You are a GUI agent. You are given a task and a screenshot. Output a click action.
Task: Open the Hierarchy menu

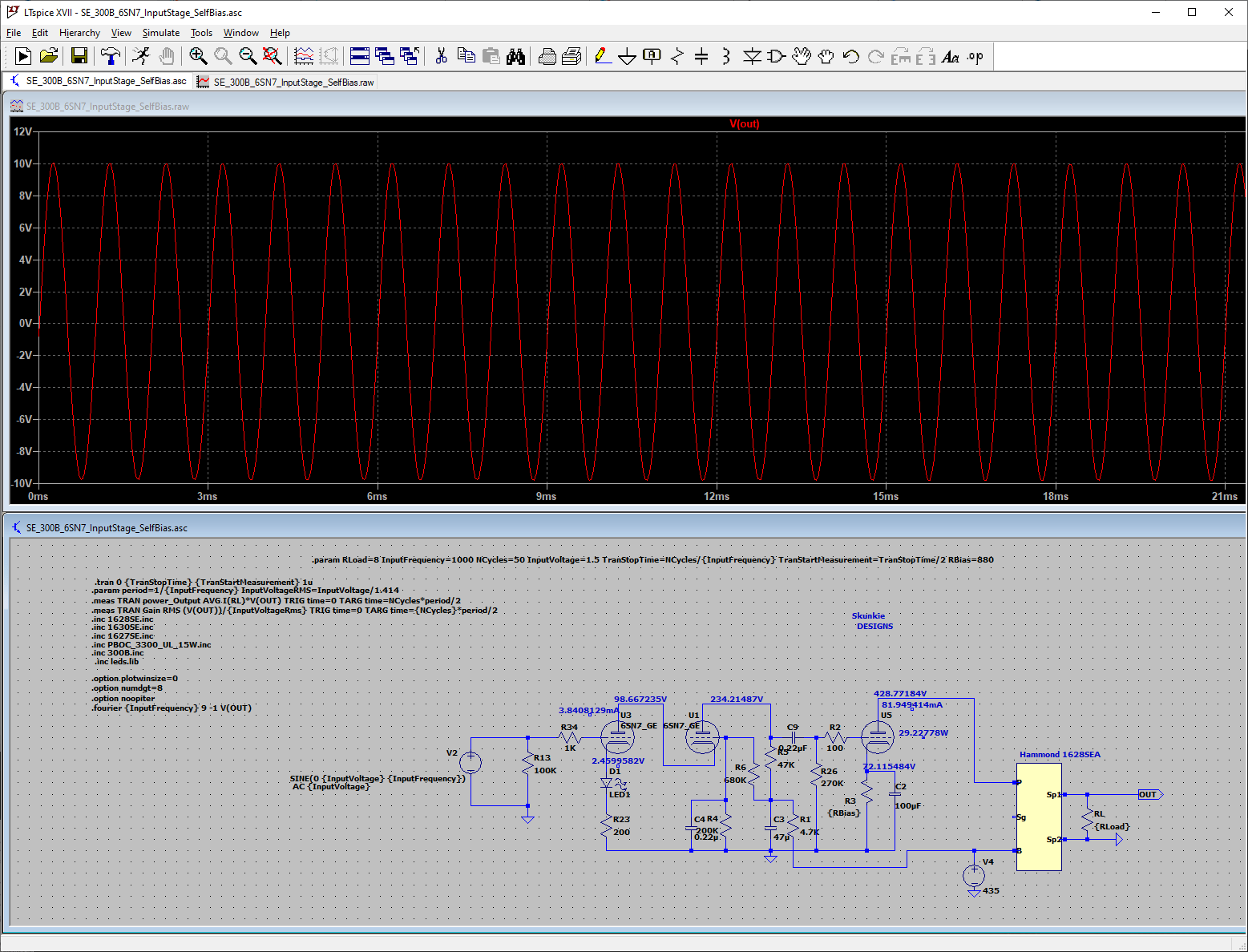(x=79, y=33)
